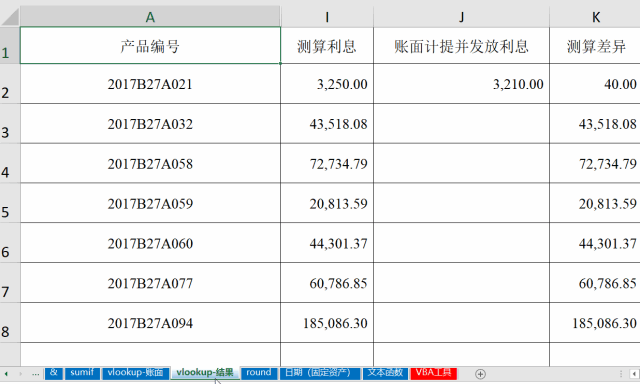Click column K cell showing 72,734.79
The width and height of the screenshot is (640, 384).
tap(595, 163)
